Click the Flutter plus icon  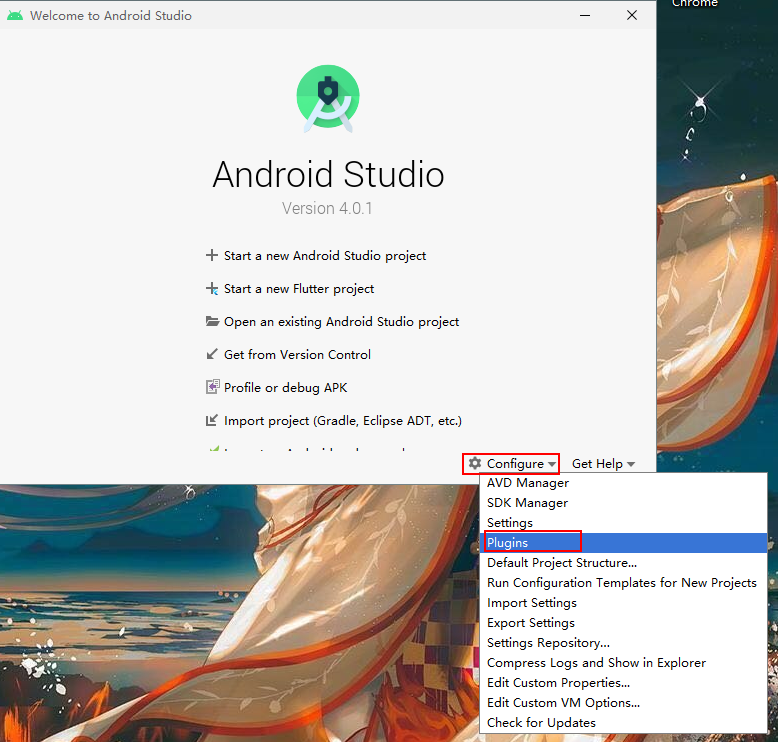(212, 288)
